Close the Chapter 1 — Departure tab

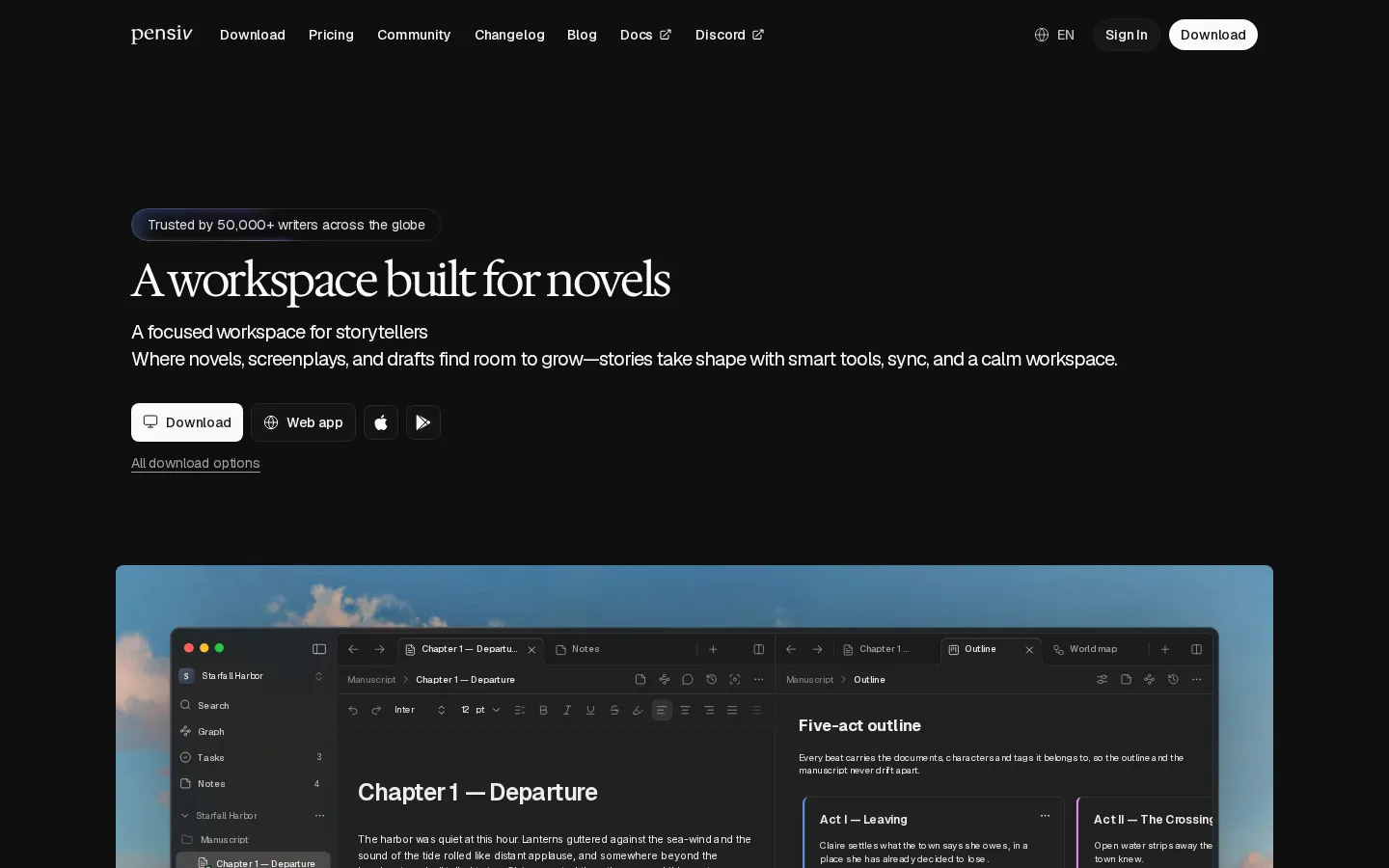pyautogui.click(x=531, y=650)
